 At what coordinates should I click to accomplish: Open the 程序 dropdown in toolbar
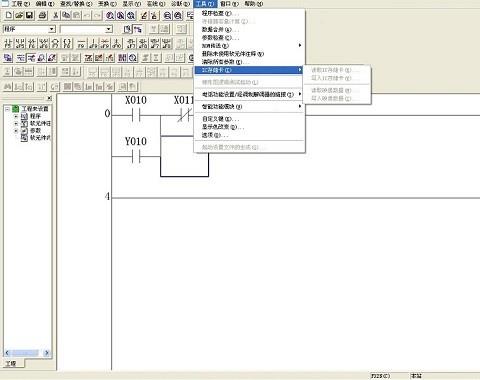coord(52,29)
